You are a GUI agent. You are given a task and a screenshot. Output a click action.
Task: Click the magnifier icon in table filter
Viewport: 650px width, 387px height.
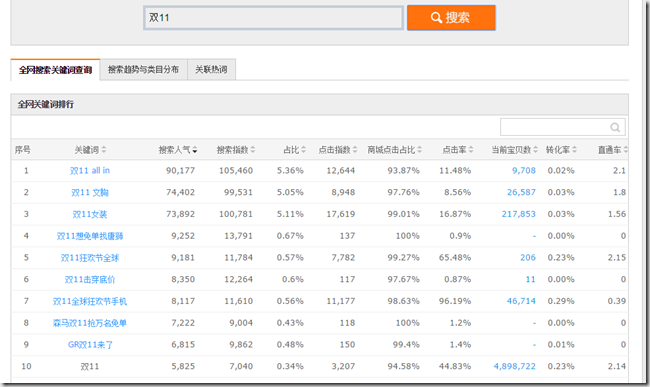tap(615, 127)
